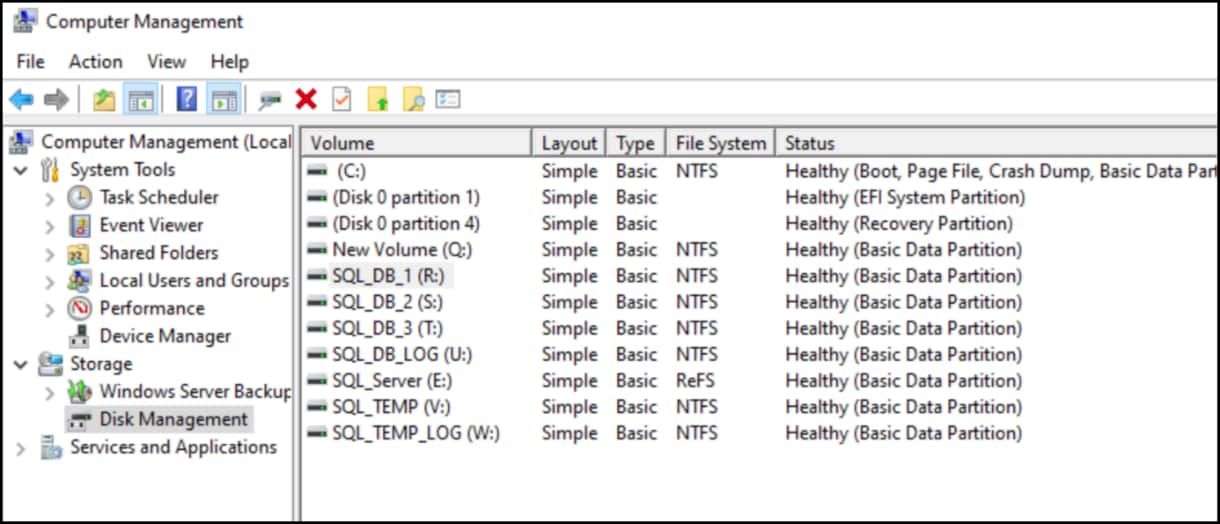Click the yellow page with green arrow icon
This screenshot has width=1220, height=524.
pos(378,99)
